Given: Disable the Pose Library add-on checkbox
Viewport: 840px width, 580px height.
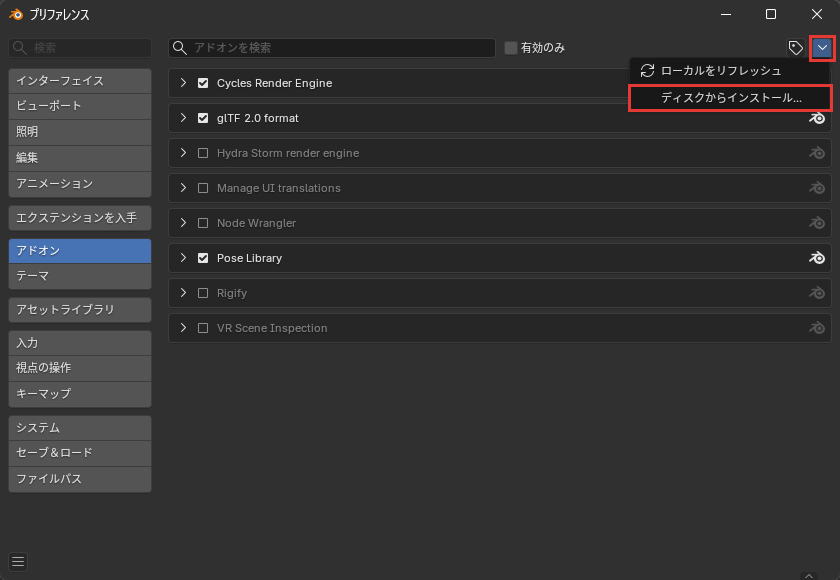Looking at the screenshot, I should (203, 258).
